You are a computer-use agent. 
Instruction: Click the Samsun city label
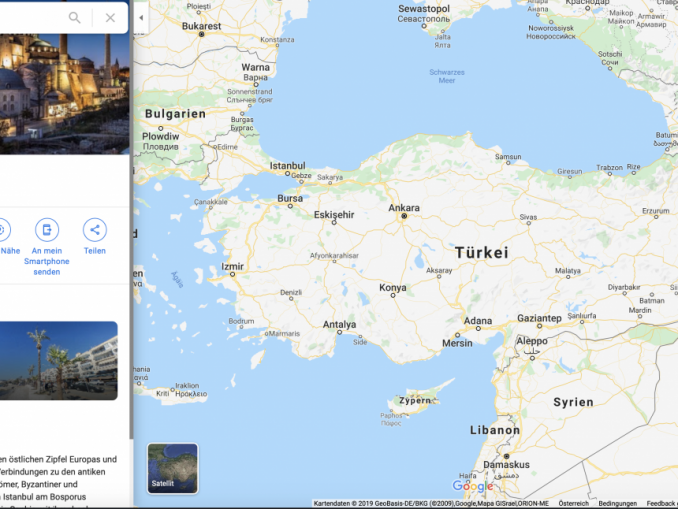508,157
